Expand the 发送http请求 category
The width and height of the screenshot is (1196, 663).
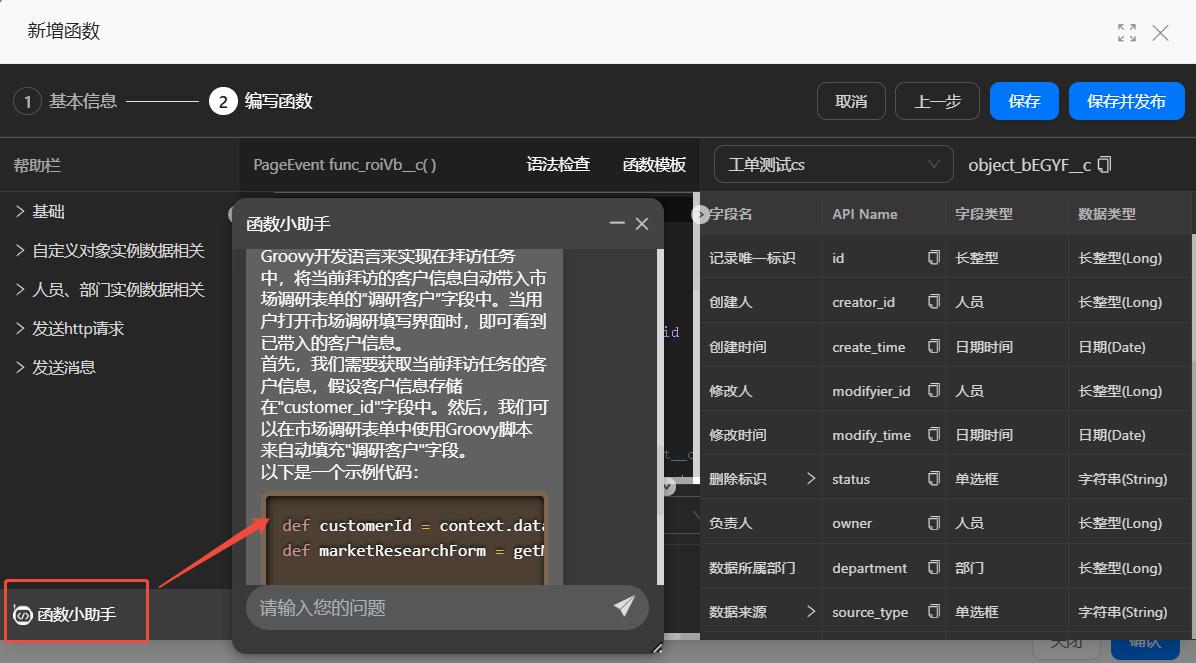[69, 328]
